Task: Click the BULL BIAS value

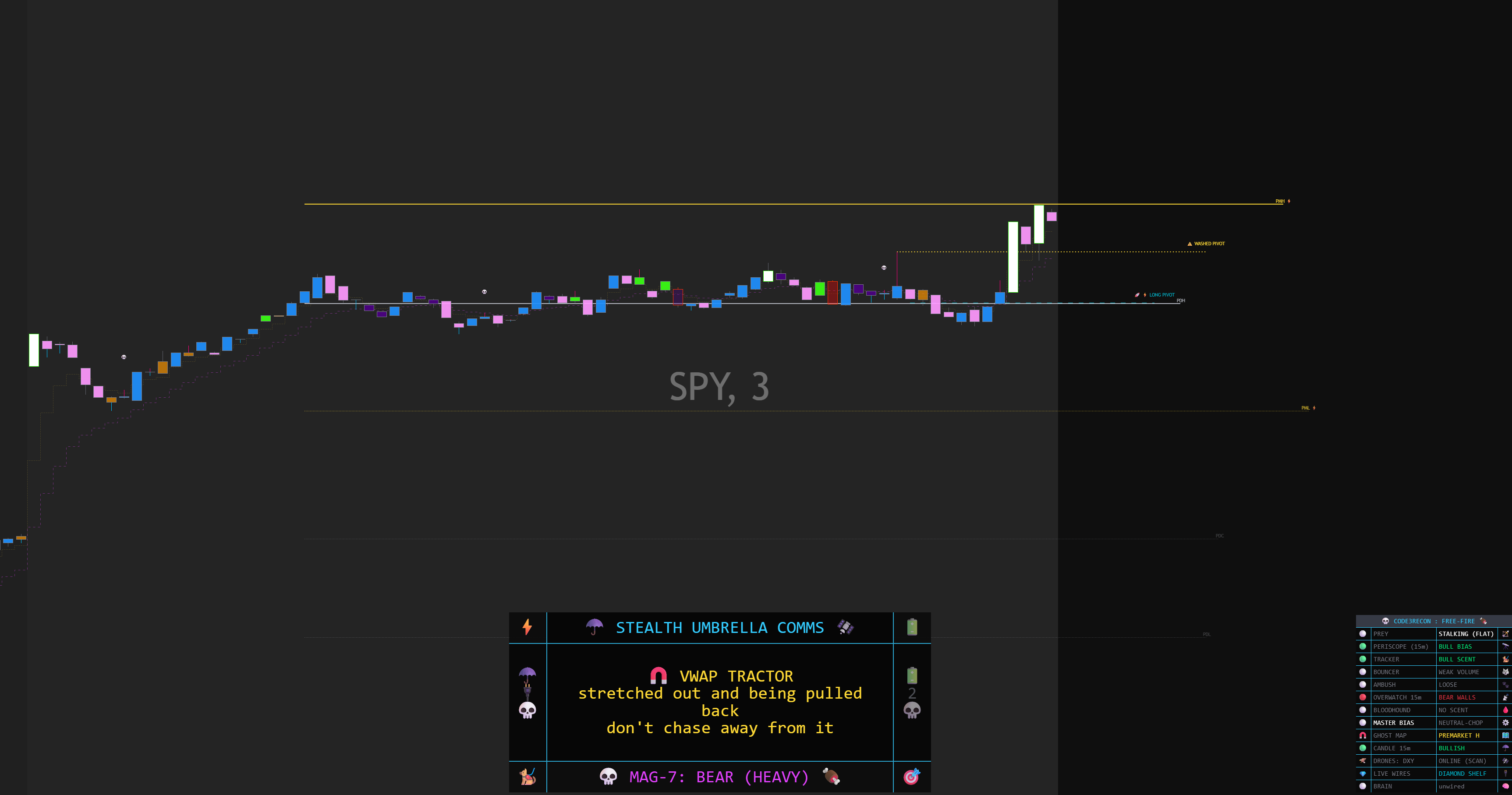Action: (1455, 647)
